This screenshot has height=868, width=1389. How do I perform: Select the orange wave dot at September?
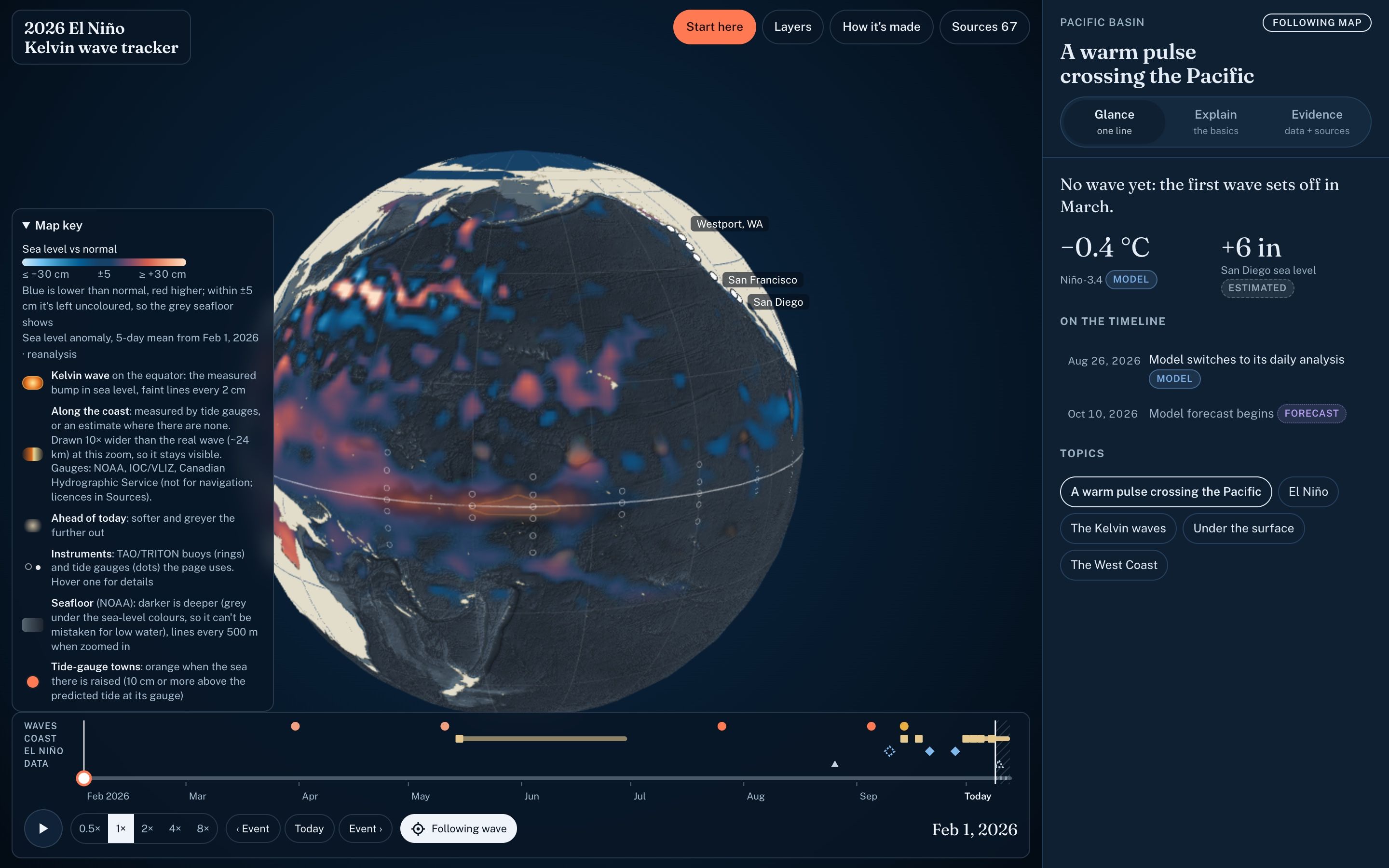[872, 726]
